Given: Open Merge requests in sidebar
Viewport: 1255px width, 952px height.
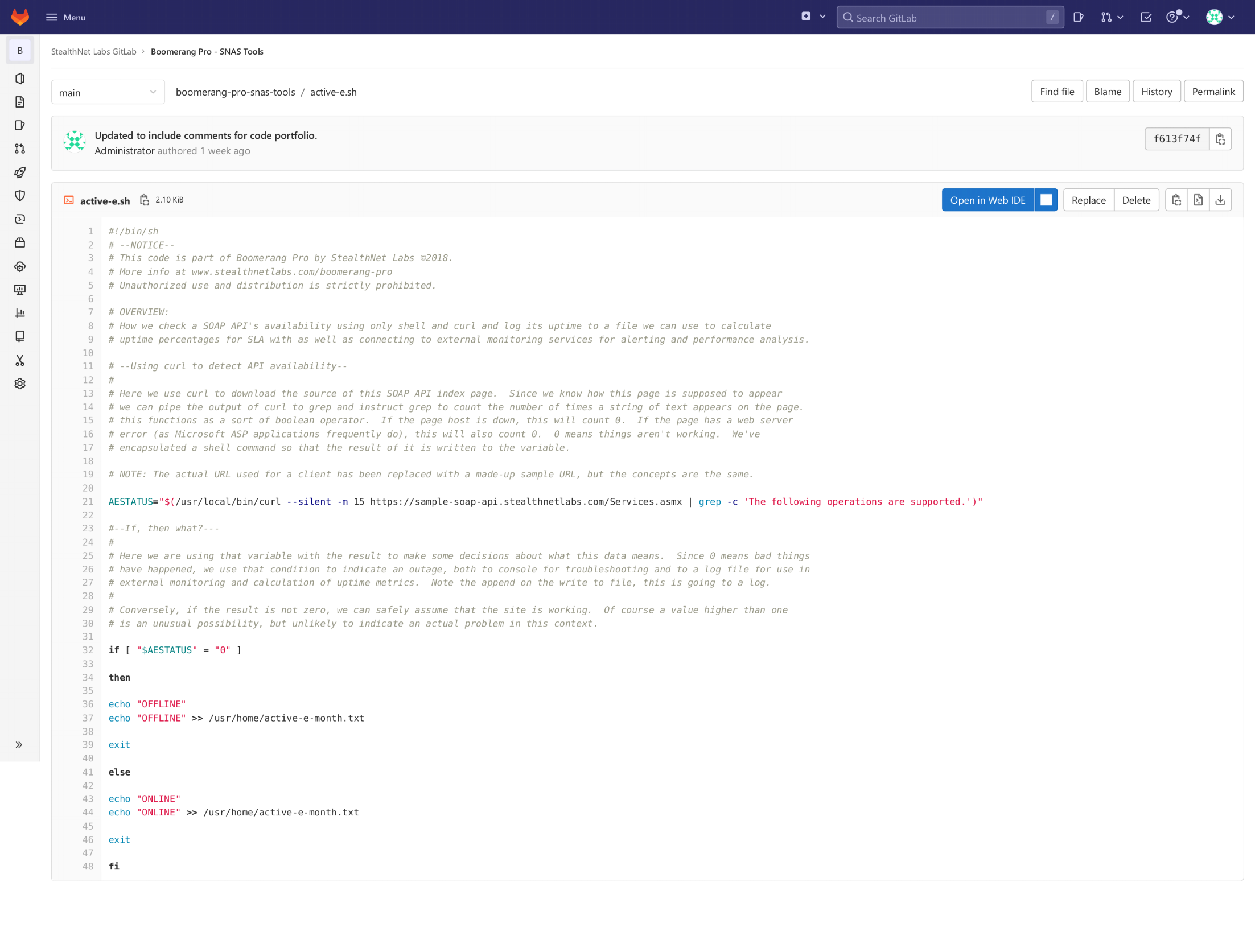Looking at the screenshot, I should (20, 149).
